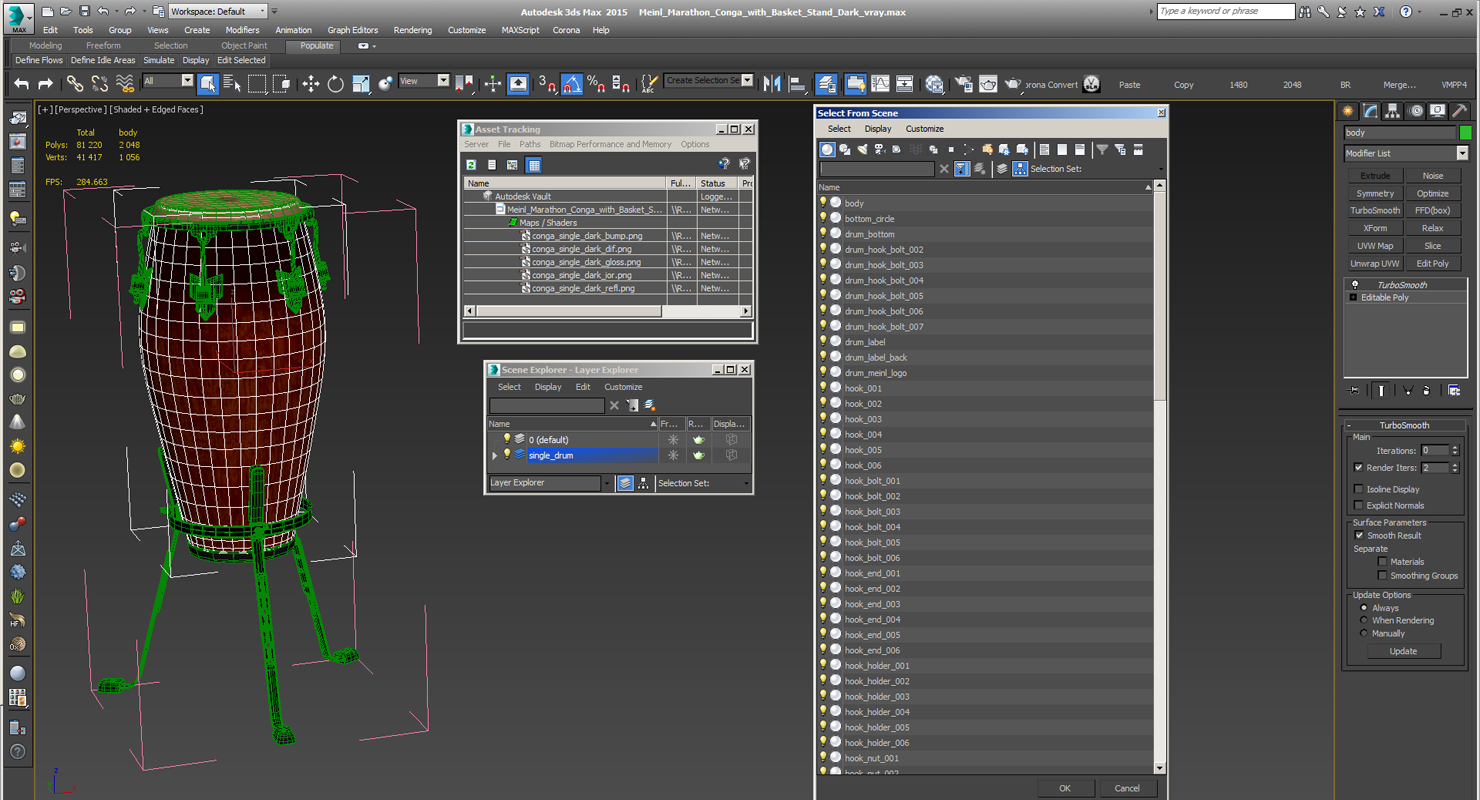Click the Symmetry modifier button
The width and height of the screenshot is (1480, 800).
[x=1375, y=193]
